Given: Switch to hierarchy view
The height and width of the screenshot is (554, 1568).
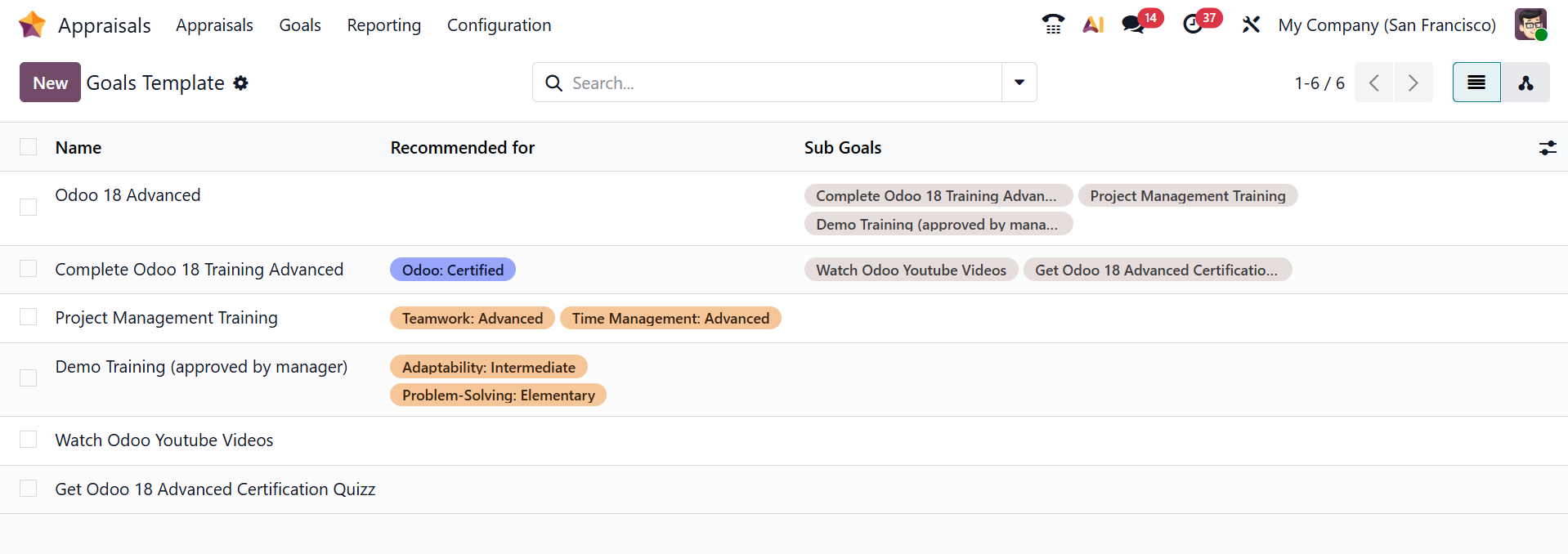Looking at the screenshot, I should coord(1525,83).
